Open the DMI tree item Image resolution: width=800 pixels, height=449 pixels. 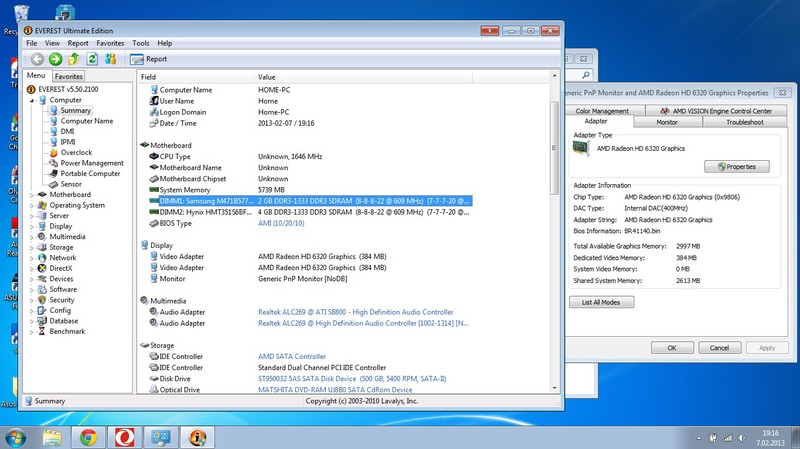[67, 132]
